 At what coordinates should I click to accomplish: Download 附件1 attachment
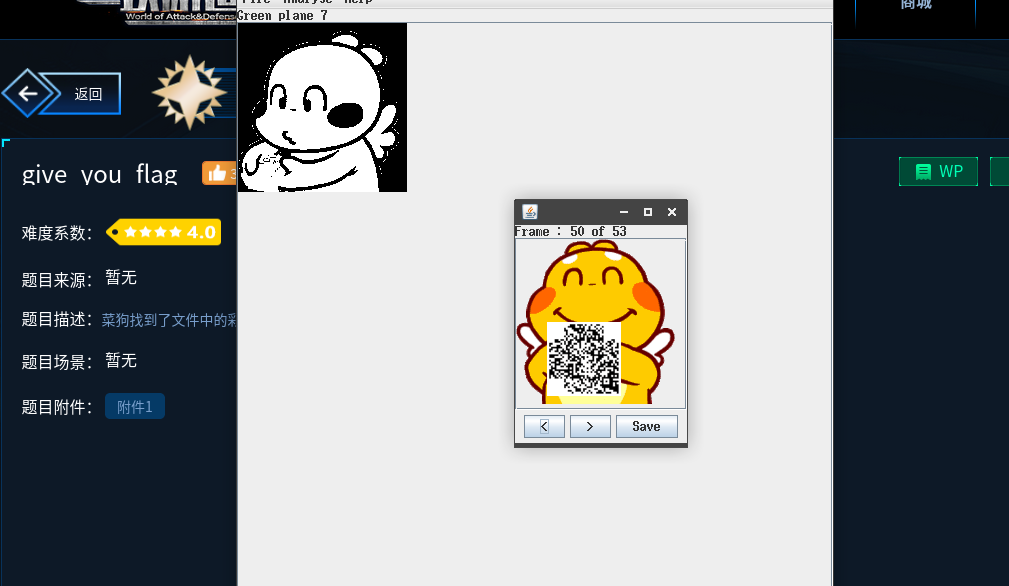click(134, 407)
